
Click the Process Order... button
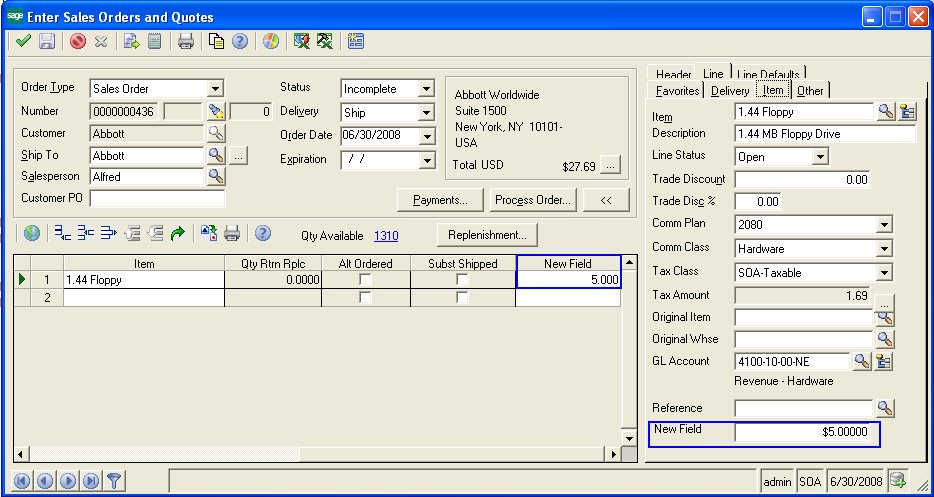(533, 200)
